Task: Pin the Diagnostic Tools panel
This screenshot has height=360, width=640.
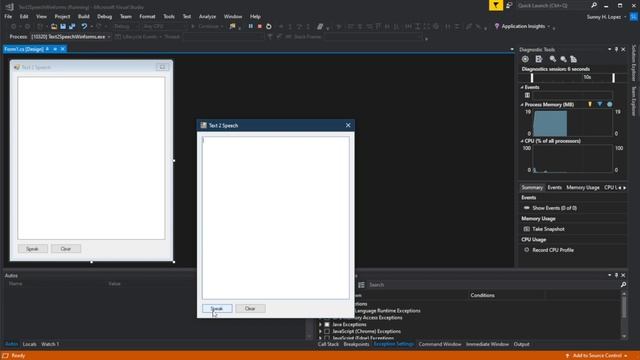Action: (616, 49)
